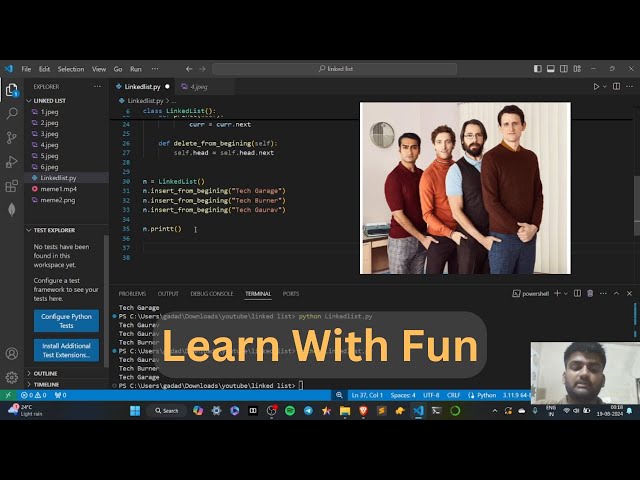Open meme1.mp4 in the explorer
640x480 pixels.
point(58,189)
